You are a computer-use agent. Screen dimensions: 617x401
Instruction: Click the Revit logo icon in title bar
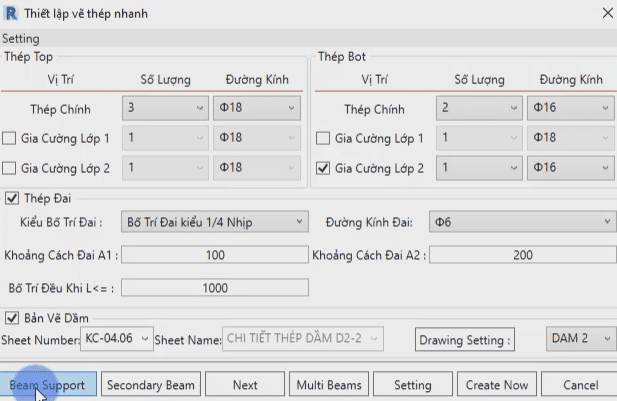click(11, 13)
